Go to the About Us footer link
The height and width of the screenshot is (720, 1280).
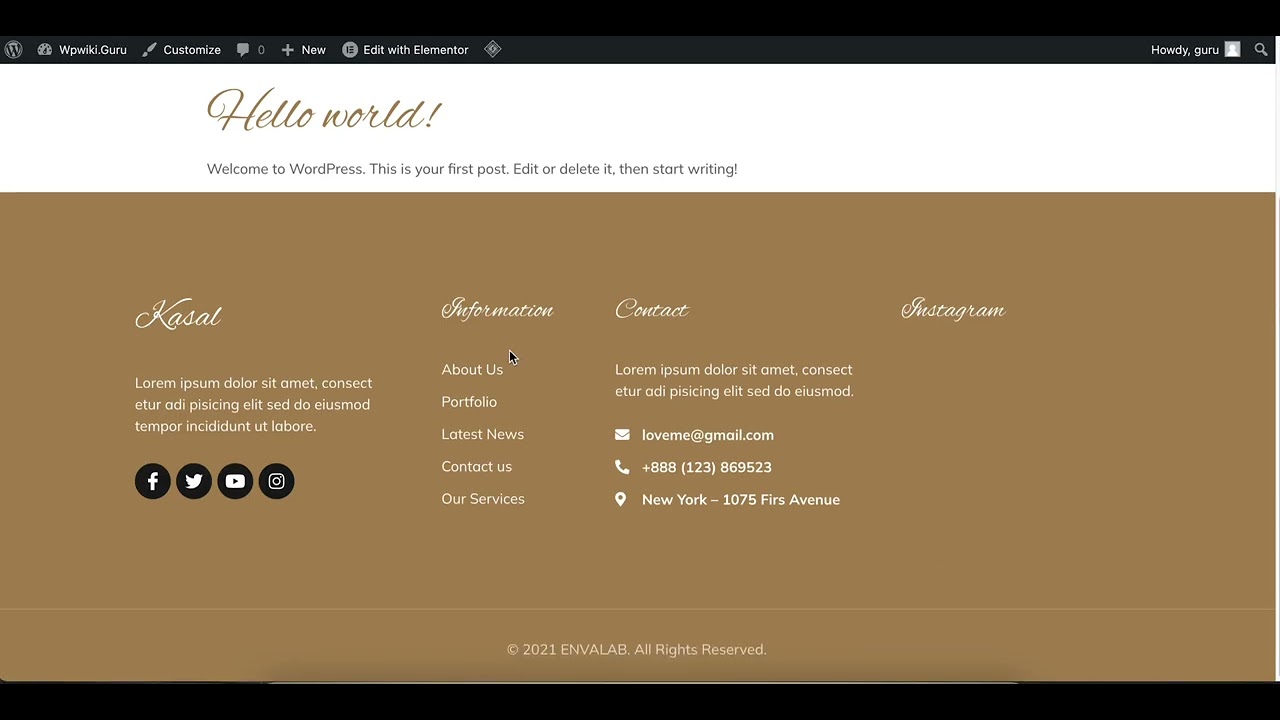(x=472, y=369)
